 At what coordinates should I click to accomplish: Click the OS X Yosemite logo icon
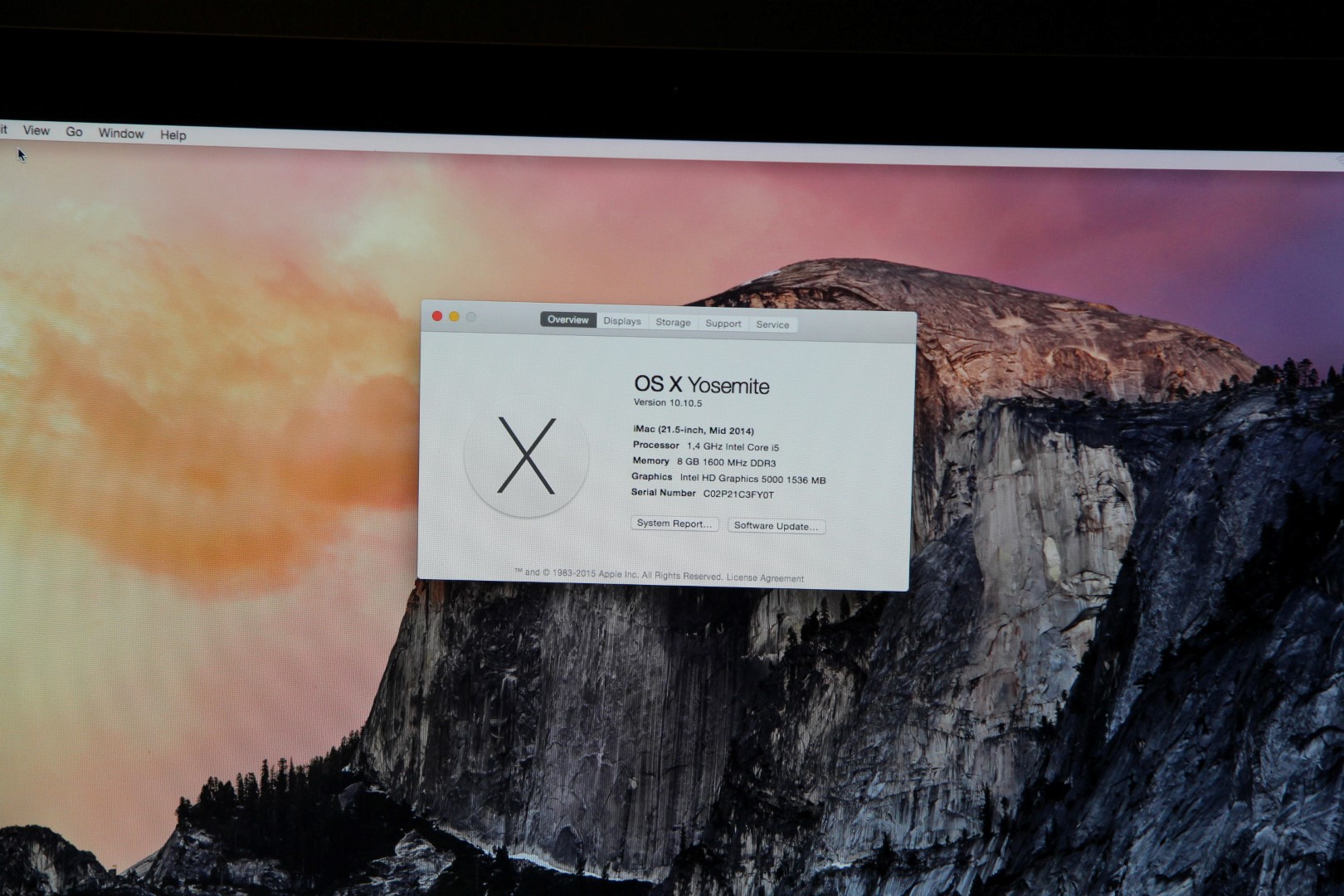[526, 455]
